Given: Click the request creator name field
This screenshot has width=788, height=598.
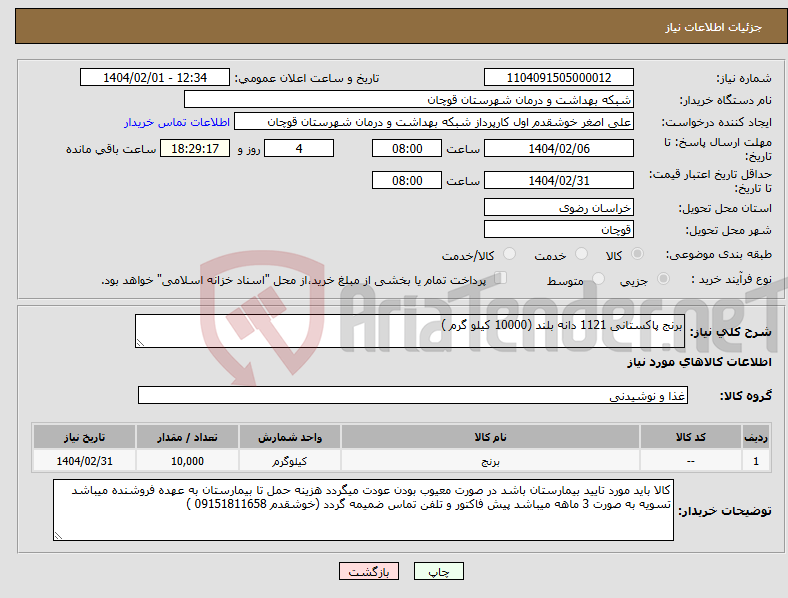Looking at the screenshot, I should click(x=434, y=122).
